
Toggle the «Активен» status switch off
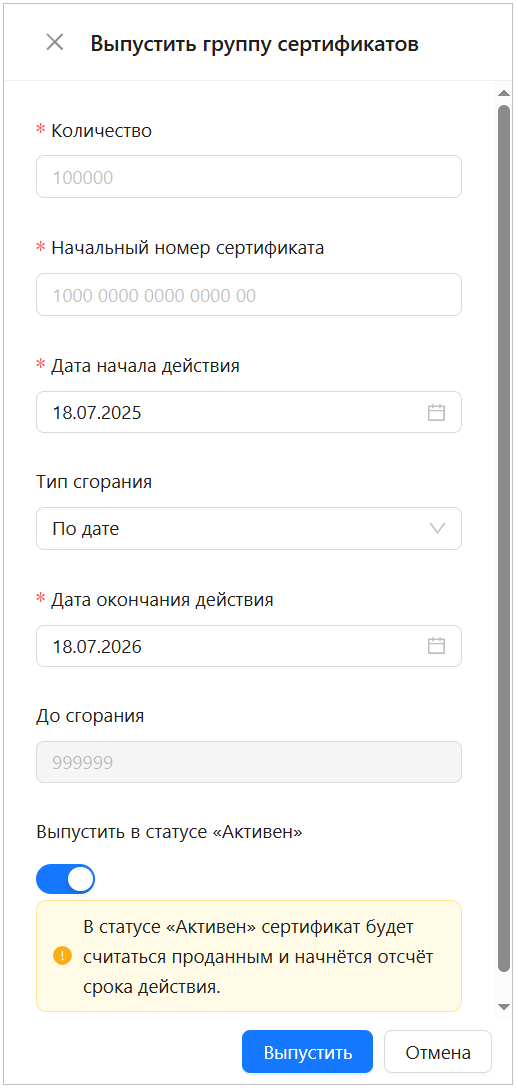click(x=65, y=879)
